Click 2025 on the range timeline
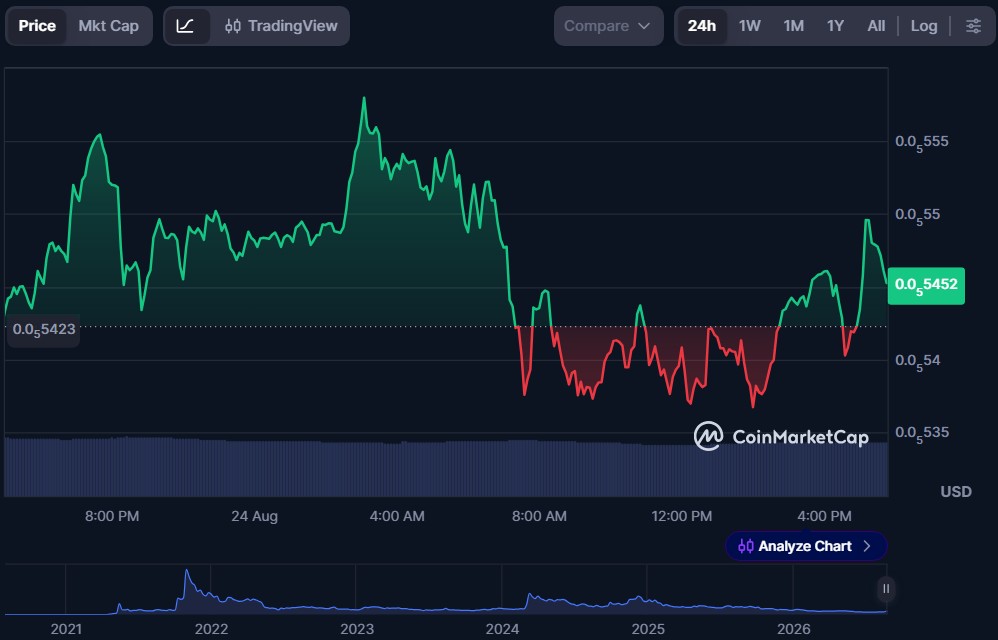Image resolution: width=998 pixels, height=640 pixels. 648,629
